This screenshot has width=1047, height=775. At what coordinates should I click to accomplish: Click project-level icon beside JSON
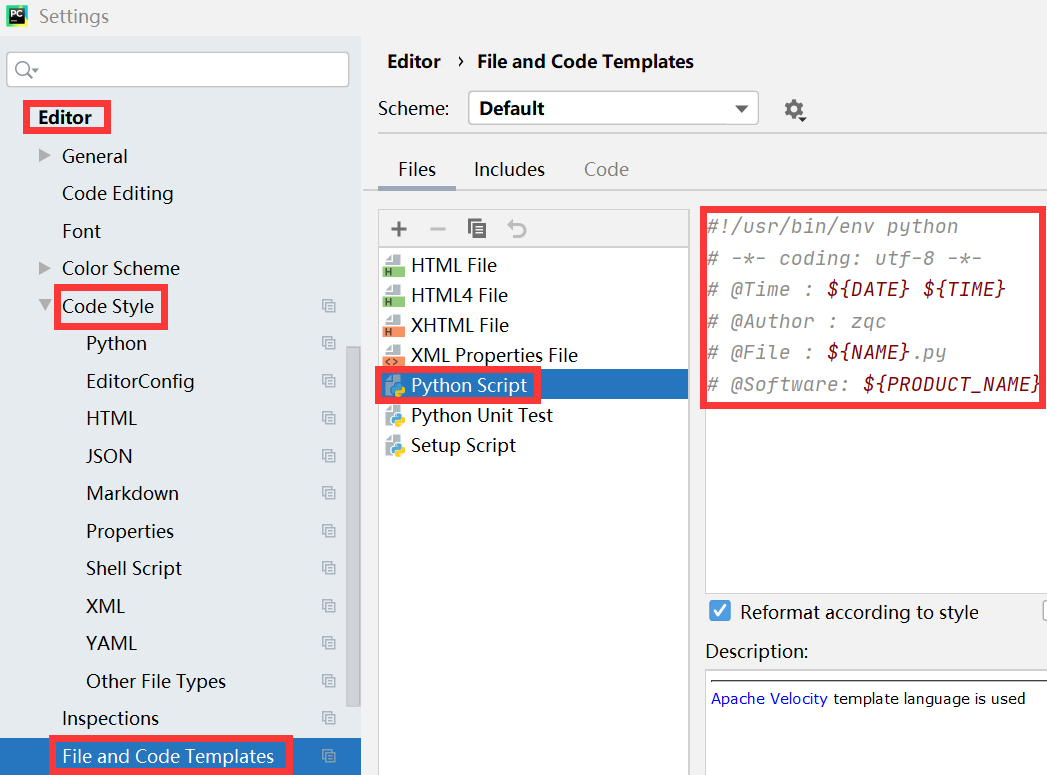tap(329, 456)
